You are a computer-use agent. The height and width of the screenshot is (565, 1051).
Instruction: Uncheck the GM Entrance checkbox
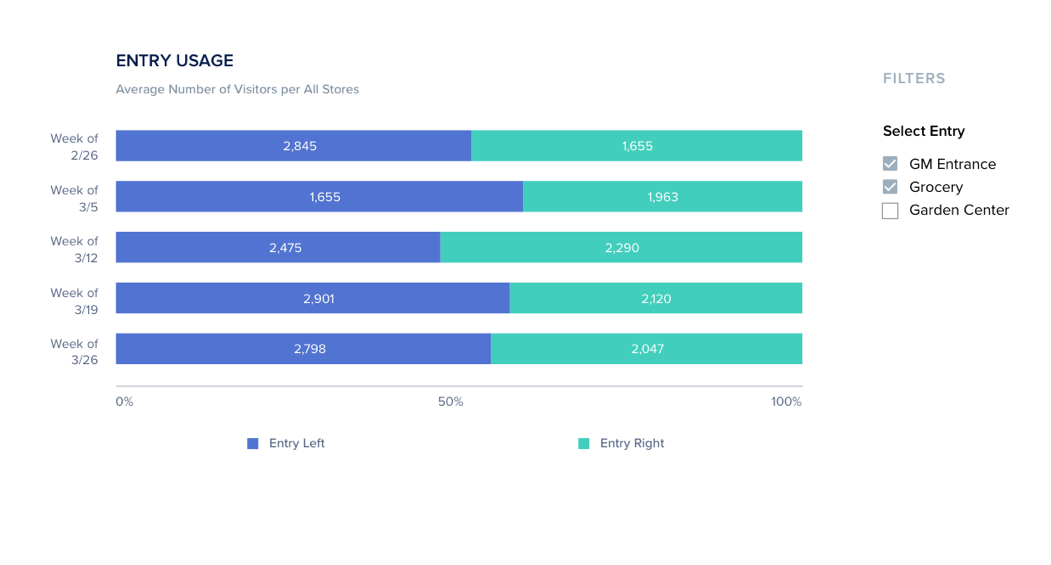pyautogui.click(x=890, y=164)
